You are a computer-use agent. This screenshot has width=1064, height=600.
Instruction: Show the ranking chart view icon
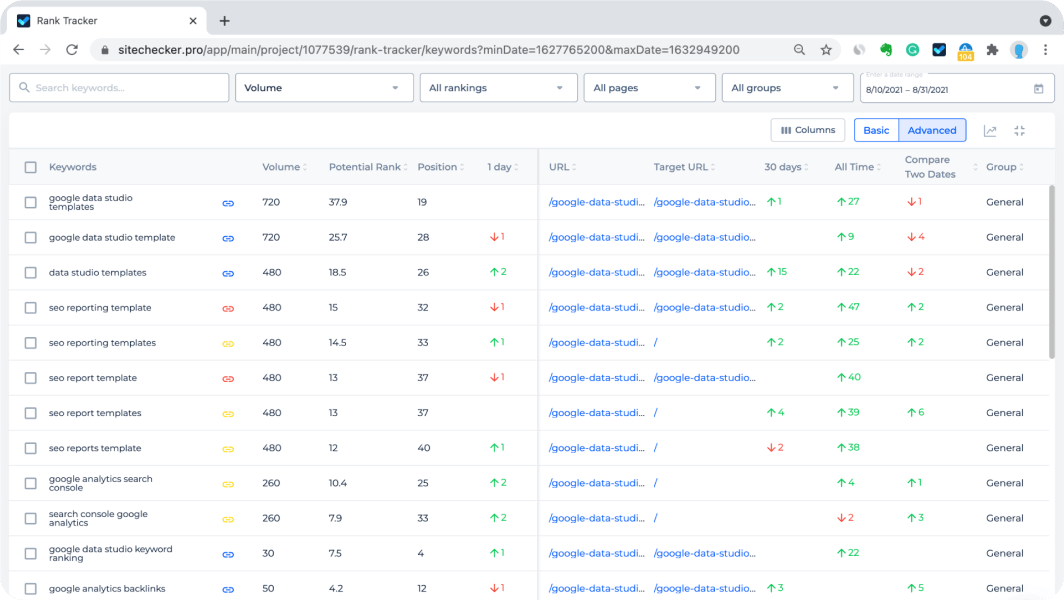pyautogui.click(x=990, y=130)
